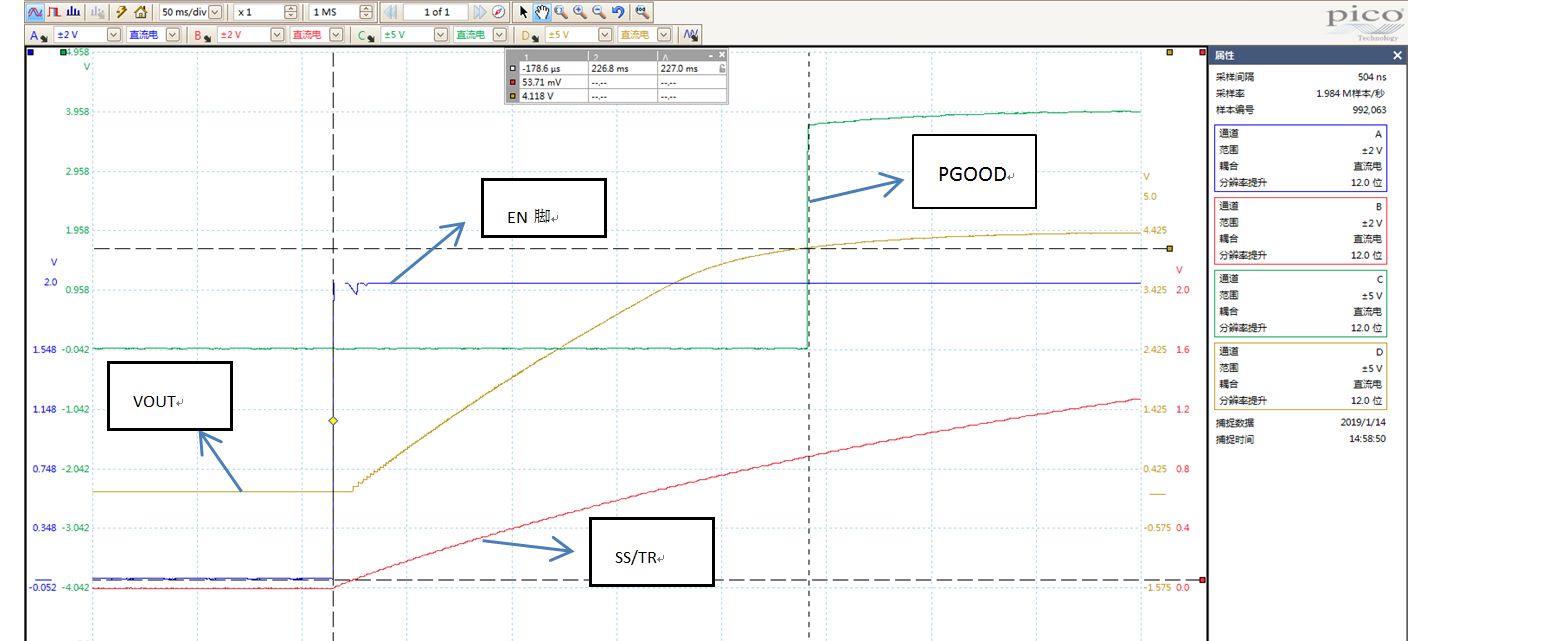This screenshot has height=641, width=1560.
Task: Select the window zoom tool
Action: (560, 12)
